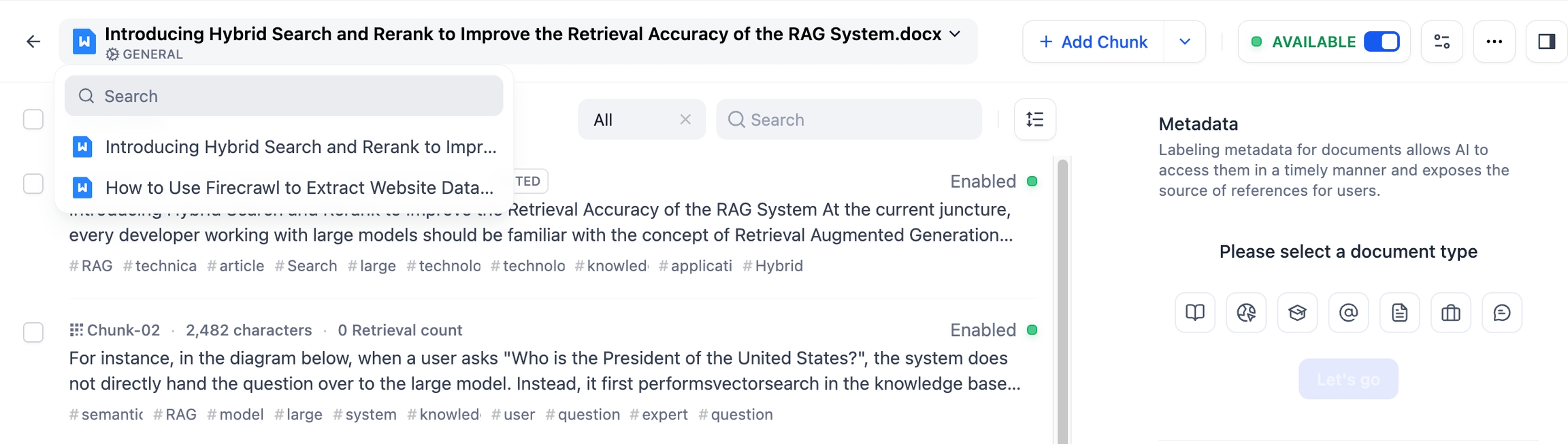1568x444 pixels.
Task: Toggle the AVAILABLE switch off
Action: pos(1382,42)
